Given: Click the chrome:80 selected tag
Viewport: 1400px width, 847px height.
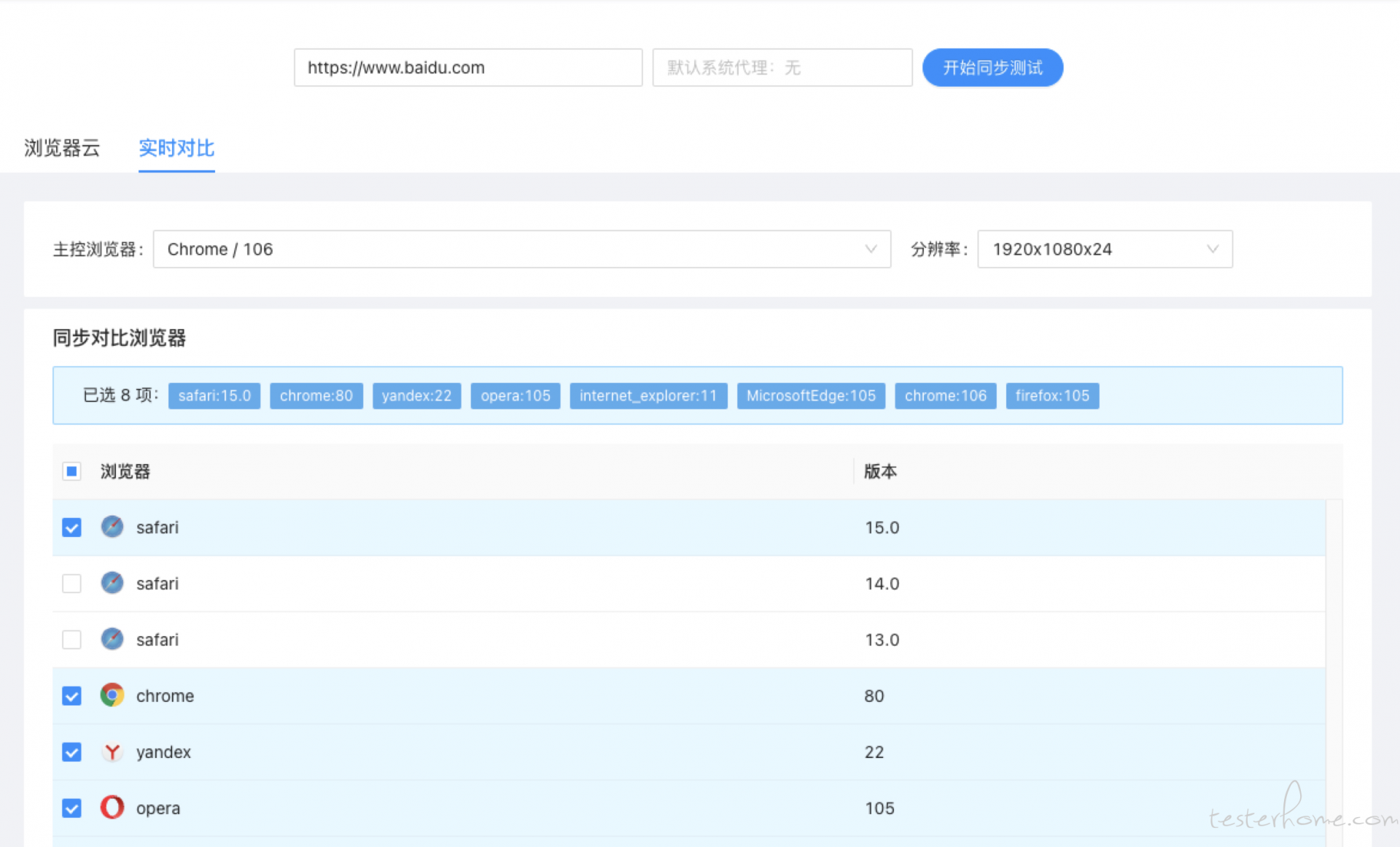Looking at the screenshot, I should pos(316,395).
